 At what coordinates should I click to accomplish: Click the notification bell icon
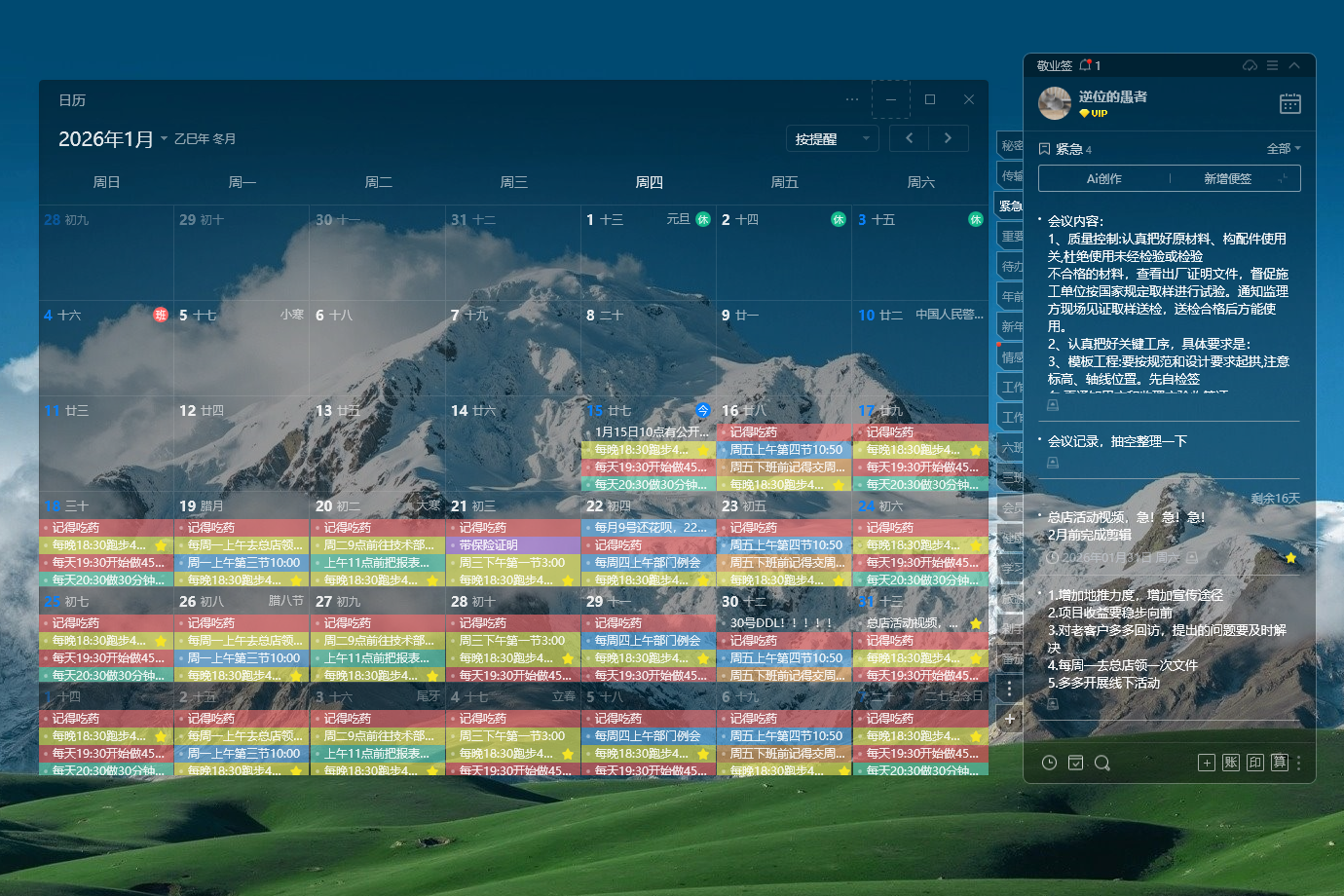pos(1085,65)
